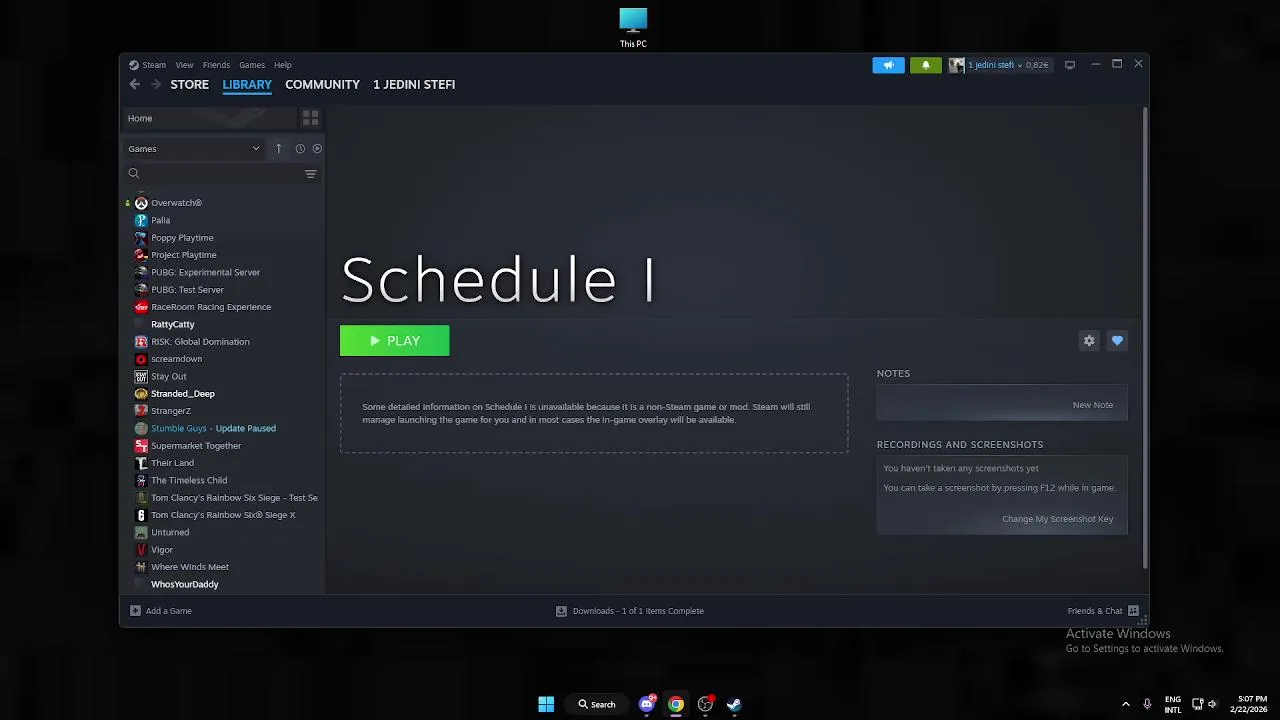The image size is (1280, 720).
Task: Open the notifications bell button
Action: coord(925,65)
